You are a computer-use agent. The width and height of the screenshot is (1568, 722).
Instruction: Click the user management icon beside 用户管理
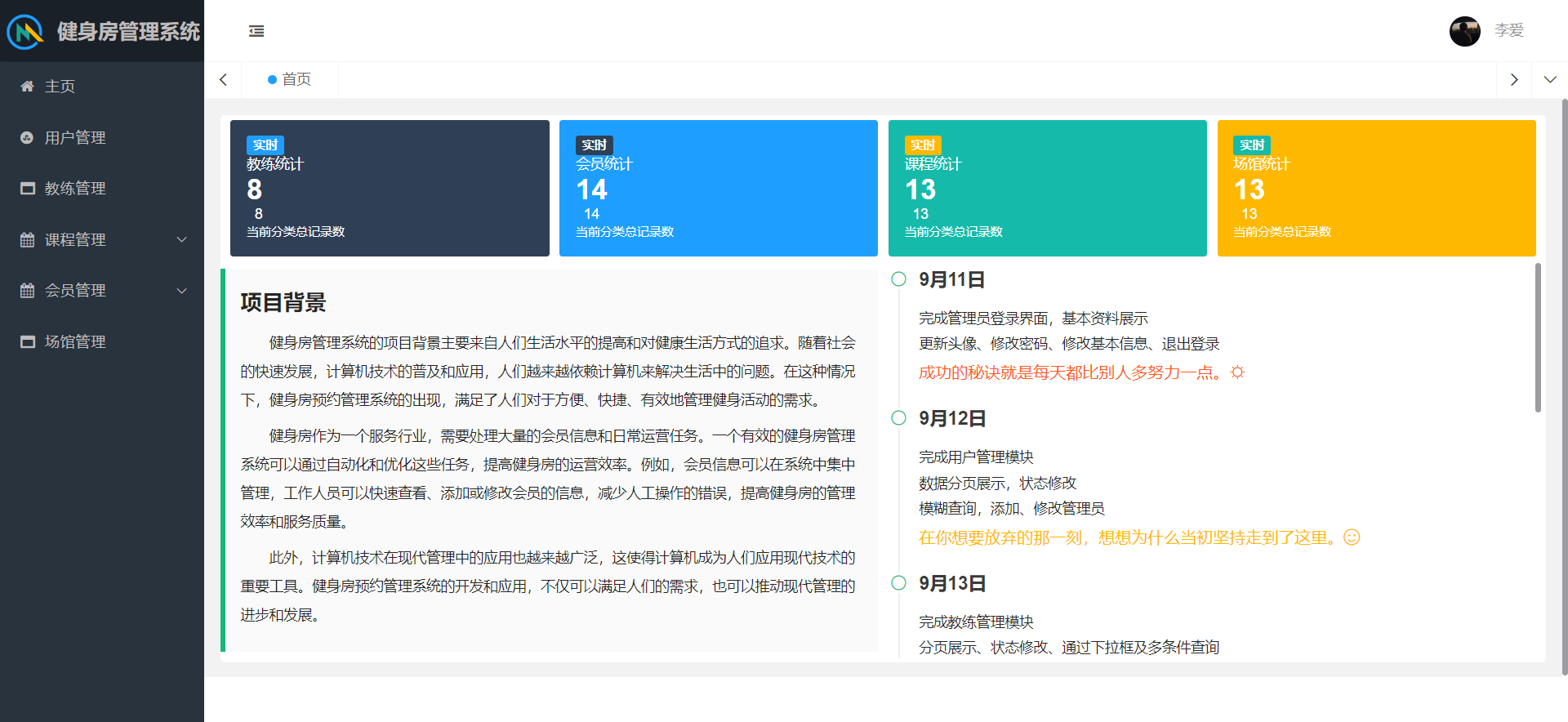click(27, 137)
